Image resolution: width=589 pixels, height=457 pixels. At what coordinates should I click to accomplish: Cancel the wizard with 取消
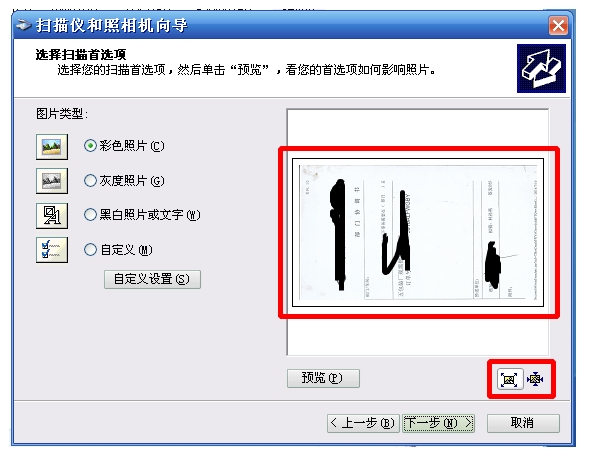pos(523,423)
